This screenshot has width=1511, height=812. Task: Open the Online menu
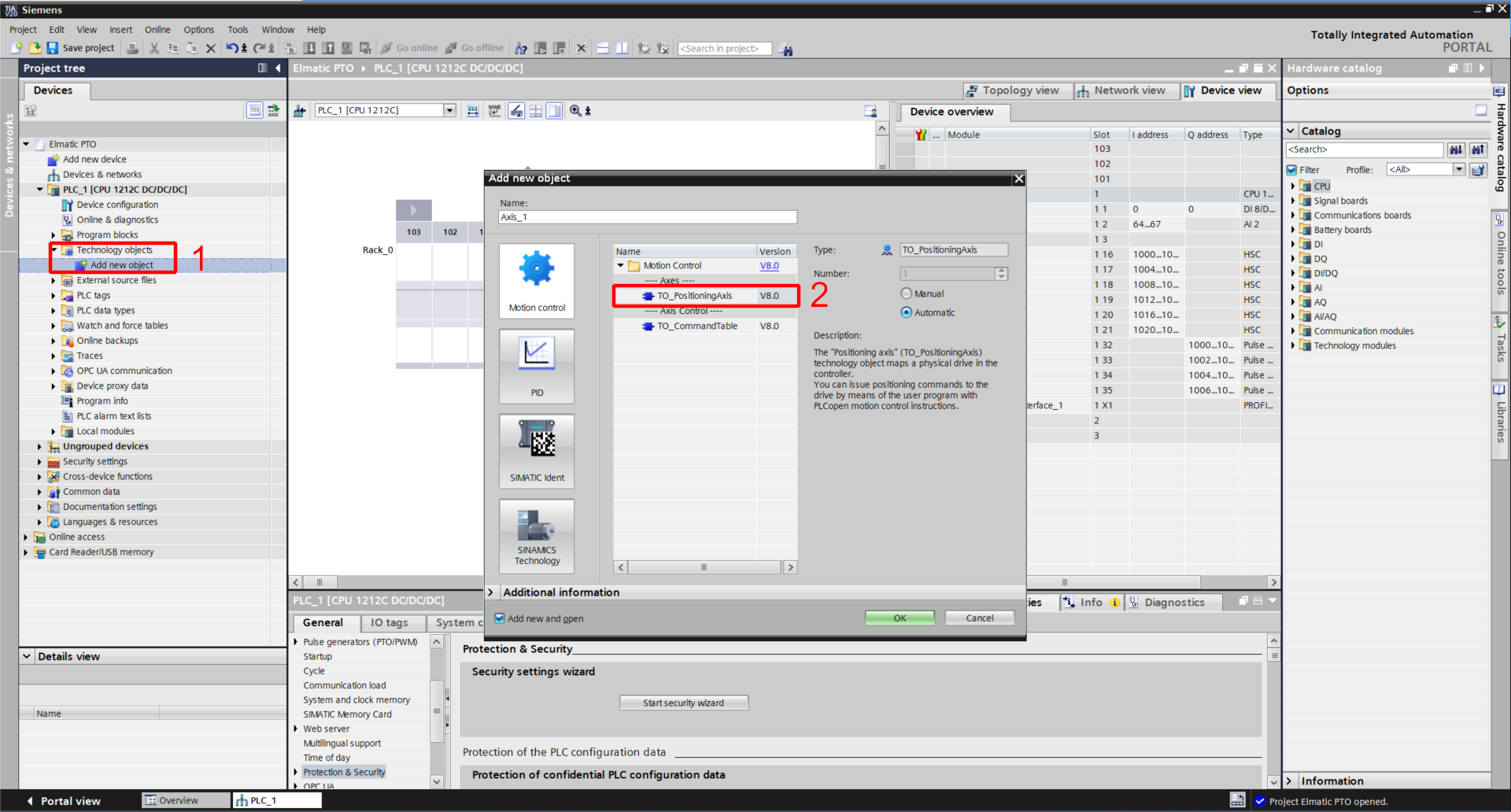[157, 30]
